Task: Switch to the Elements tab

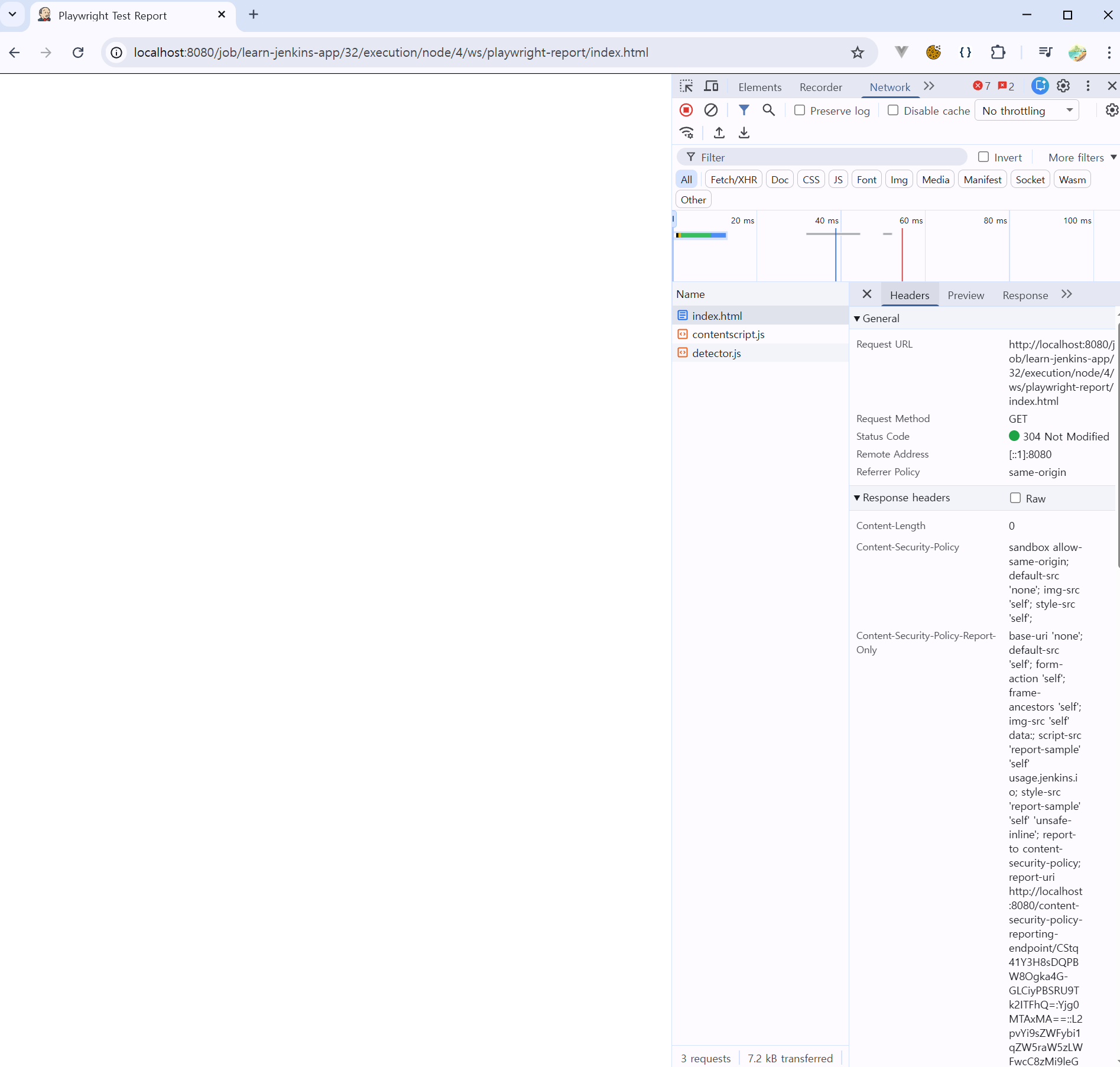Action: (x=760, y=87)
